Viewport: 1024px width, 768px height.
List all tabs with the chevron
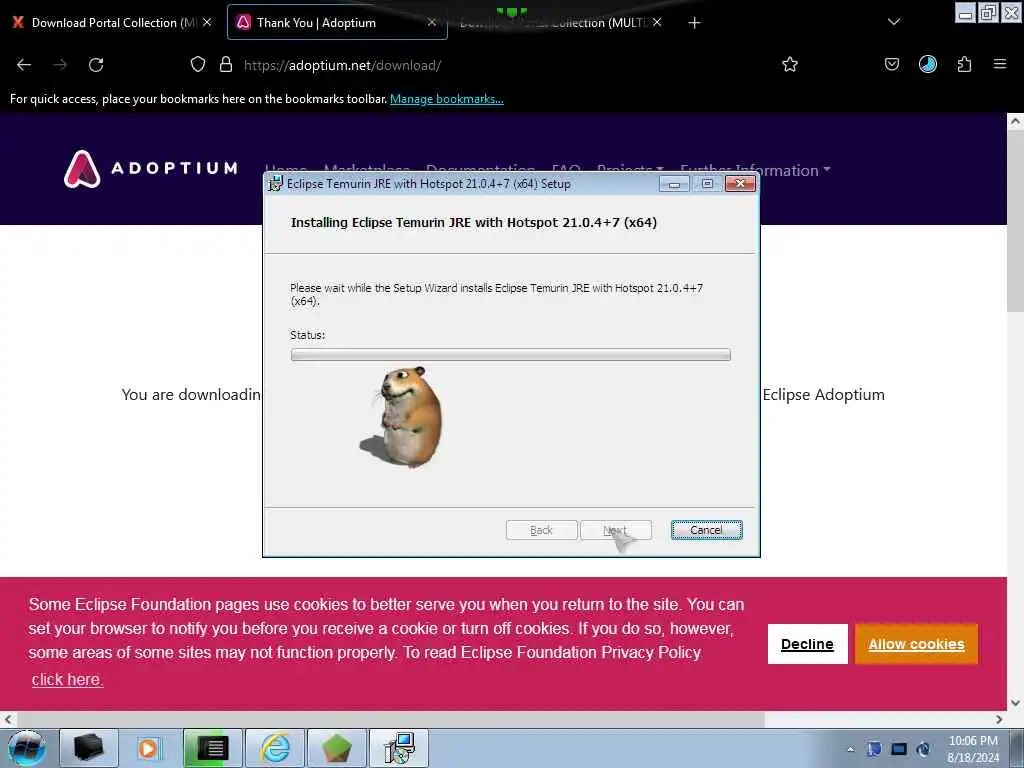pyautogui.click(x=894, y=22)
